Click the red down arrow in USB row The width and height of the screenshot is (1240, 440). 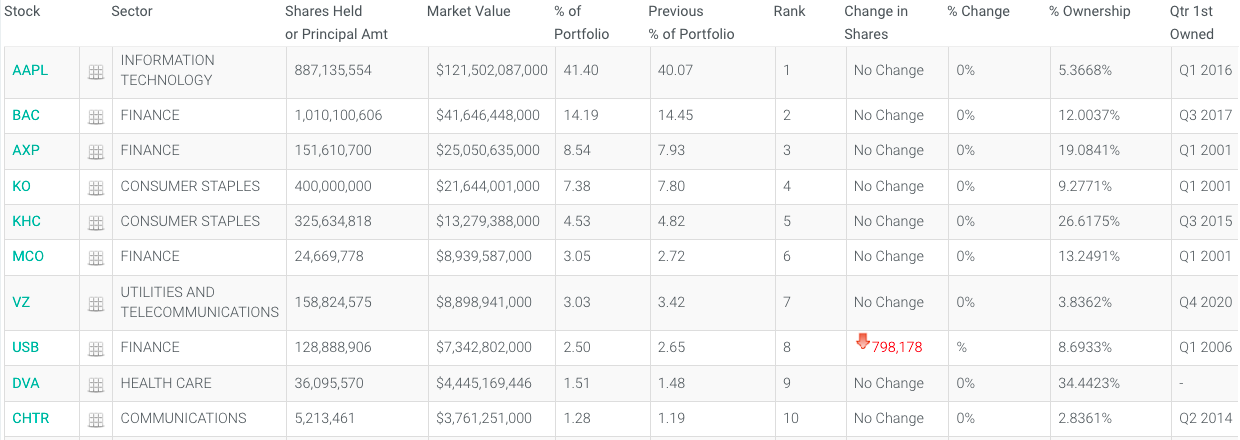(863, 342)
